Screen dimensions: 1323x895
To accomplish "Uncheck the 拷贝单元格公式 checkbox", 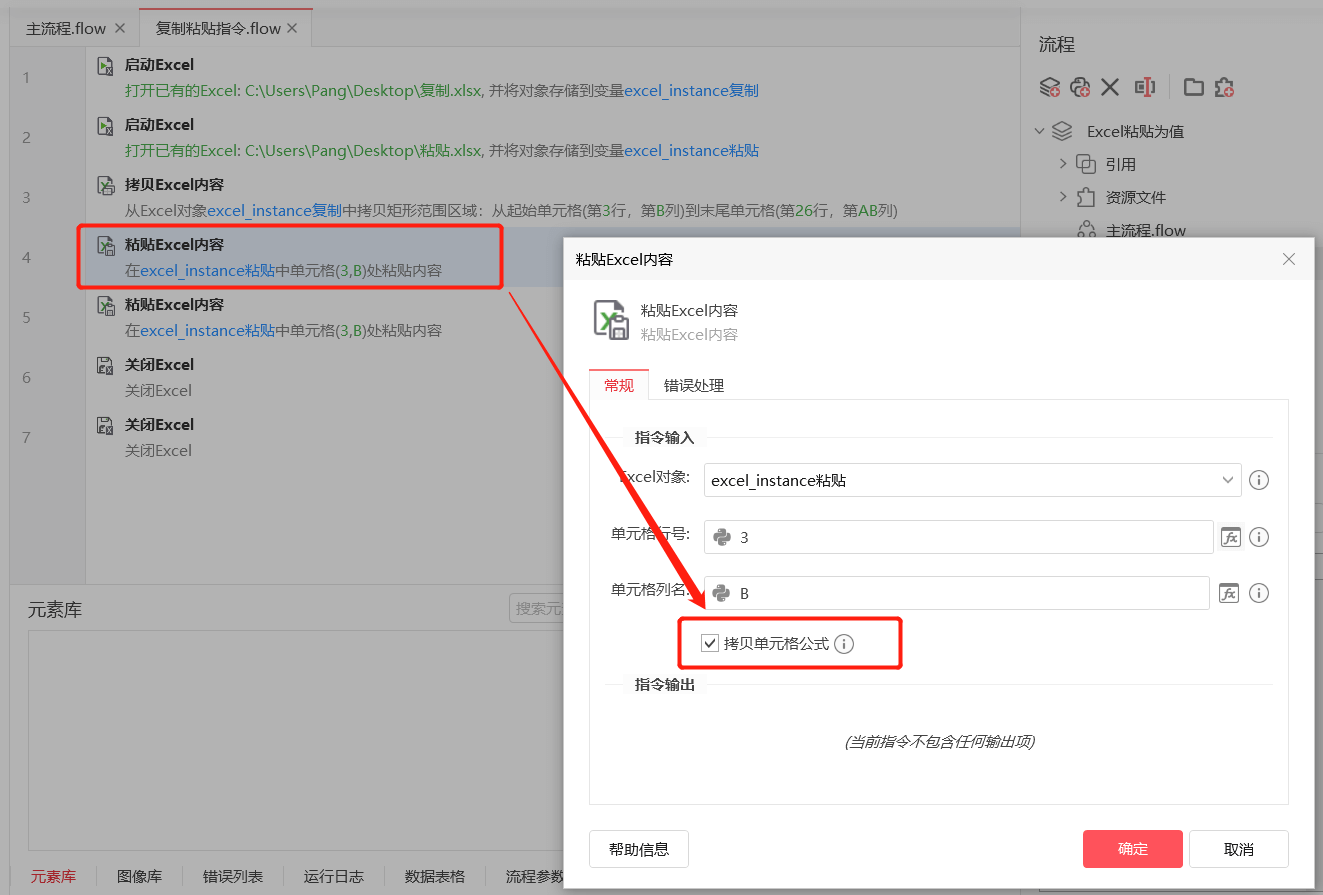I will [x=710, y=643].
